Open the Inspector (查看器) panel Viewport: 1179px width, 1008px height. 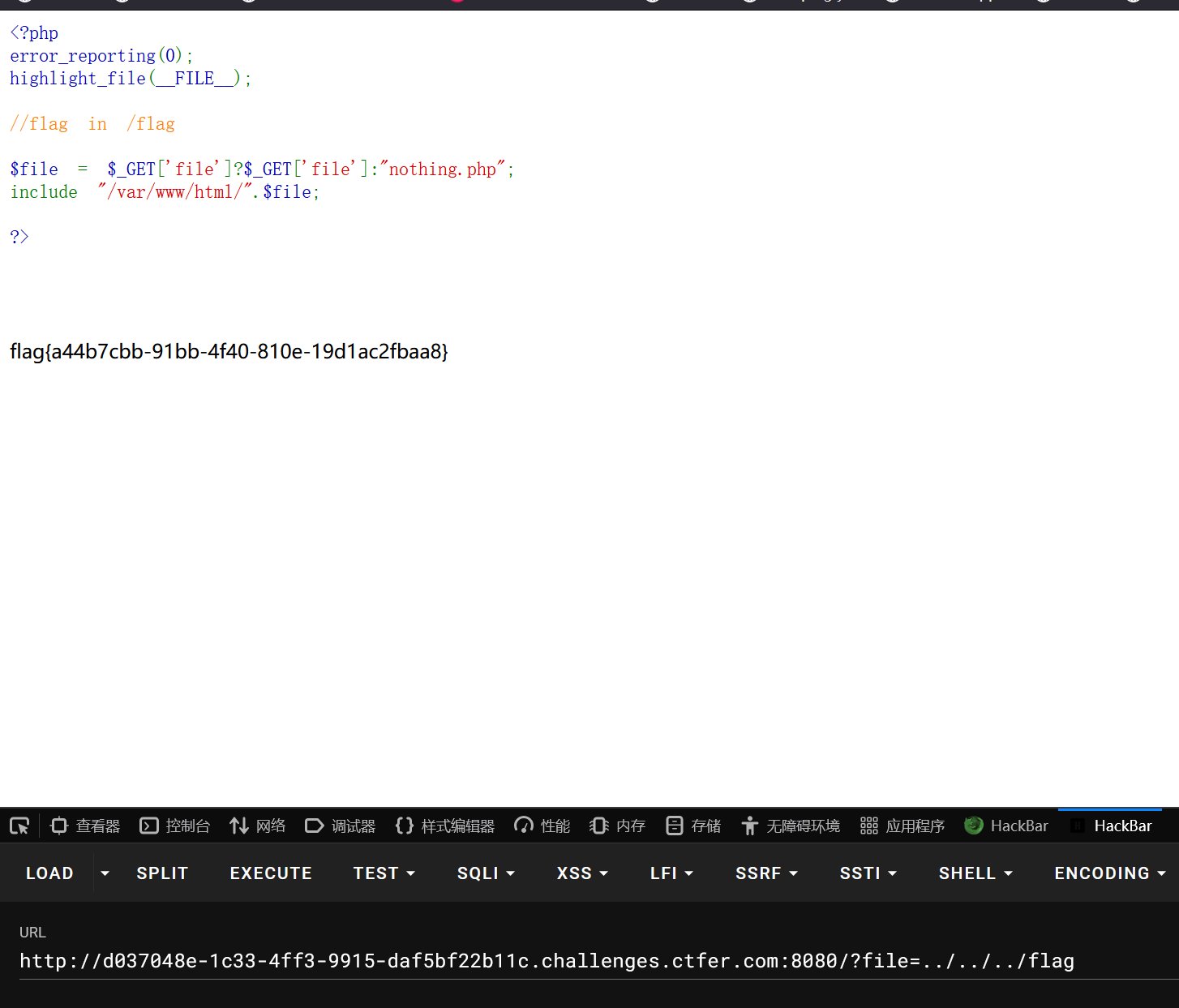pos(85,826)
